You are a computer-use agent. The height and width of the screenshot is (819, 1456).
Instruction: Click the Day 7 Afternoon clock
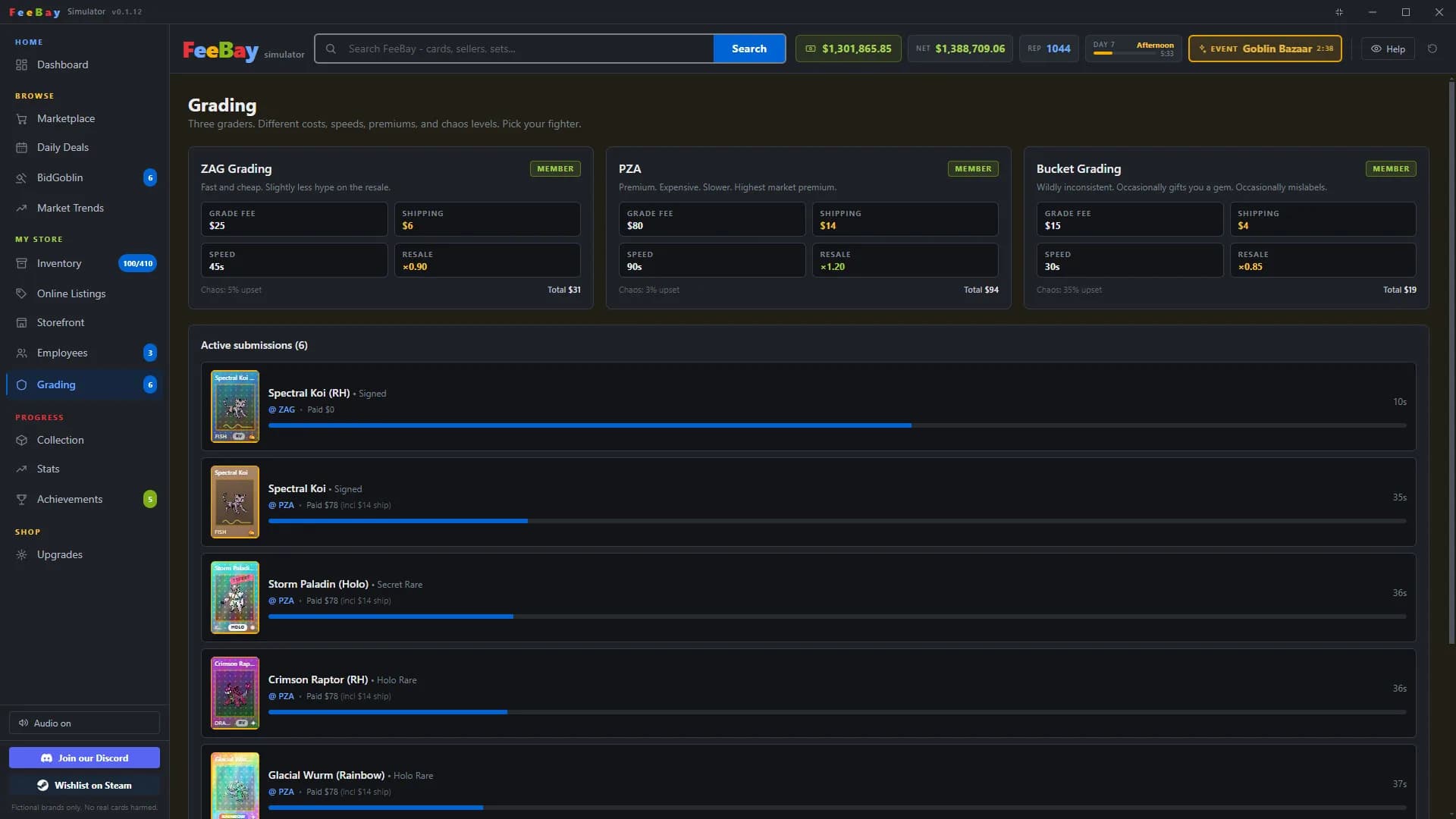point(1133,49)
